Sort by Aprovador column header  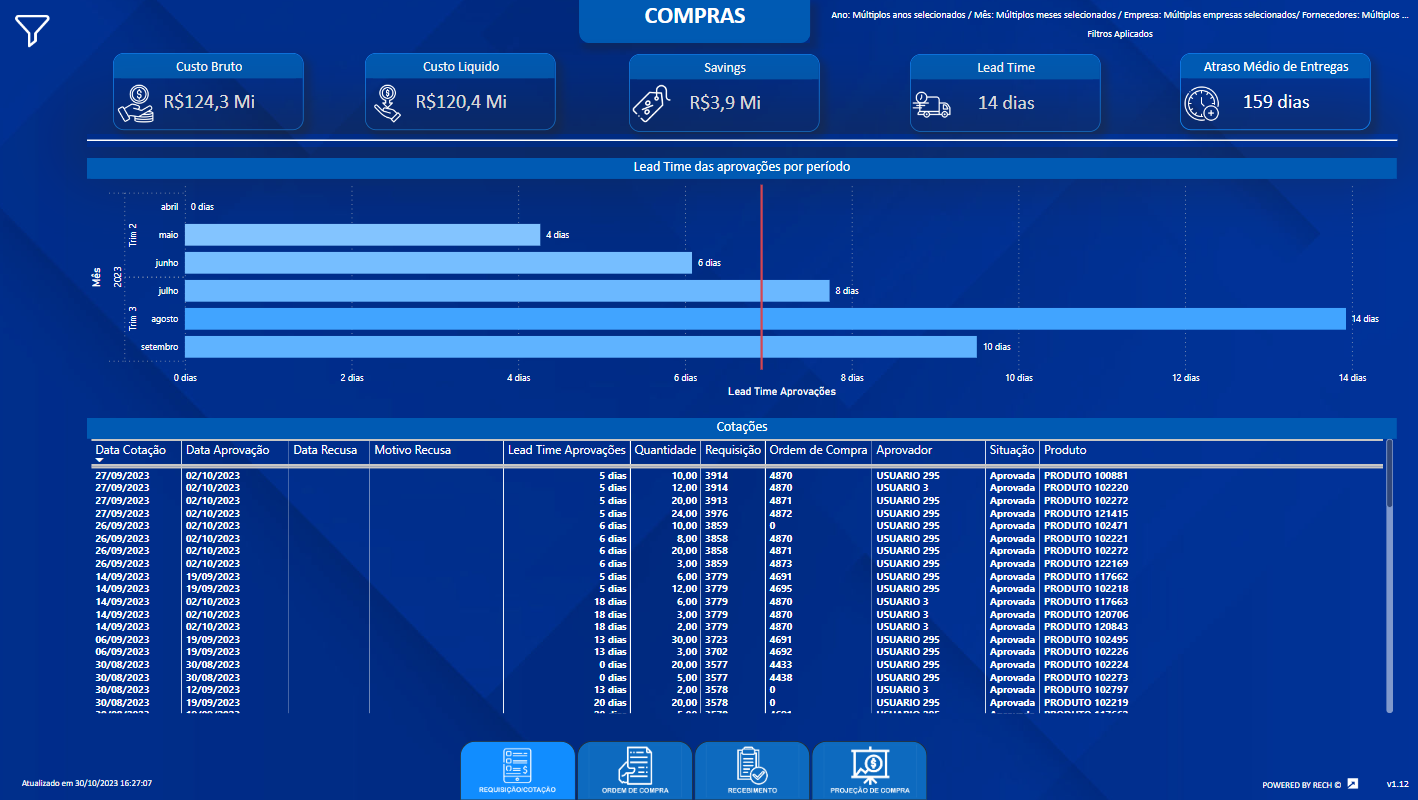(x=904, y=450)
